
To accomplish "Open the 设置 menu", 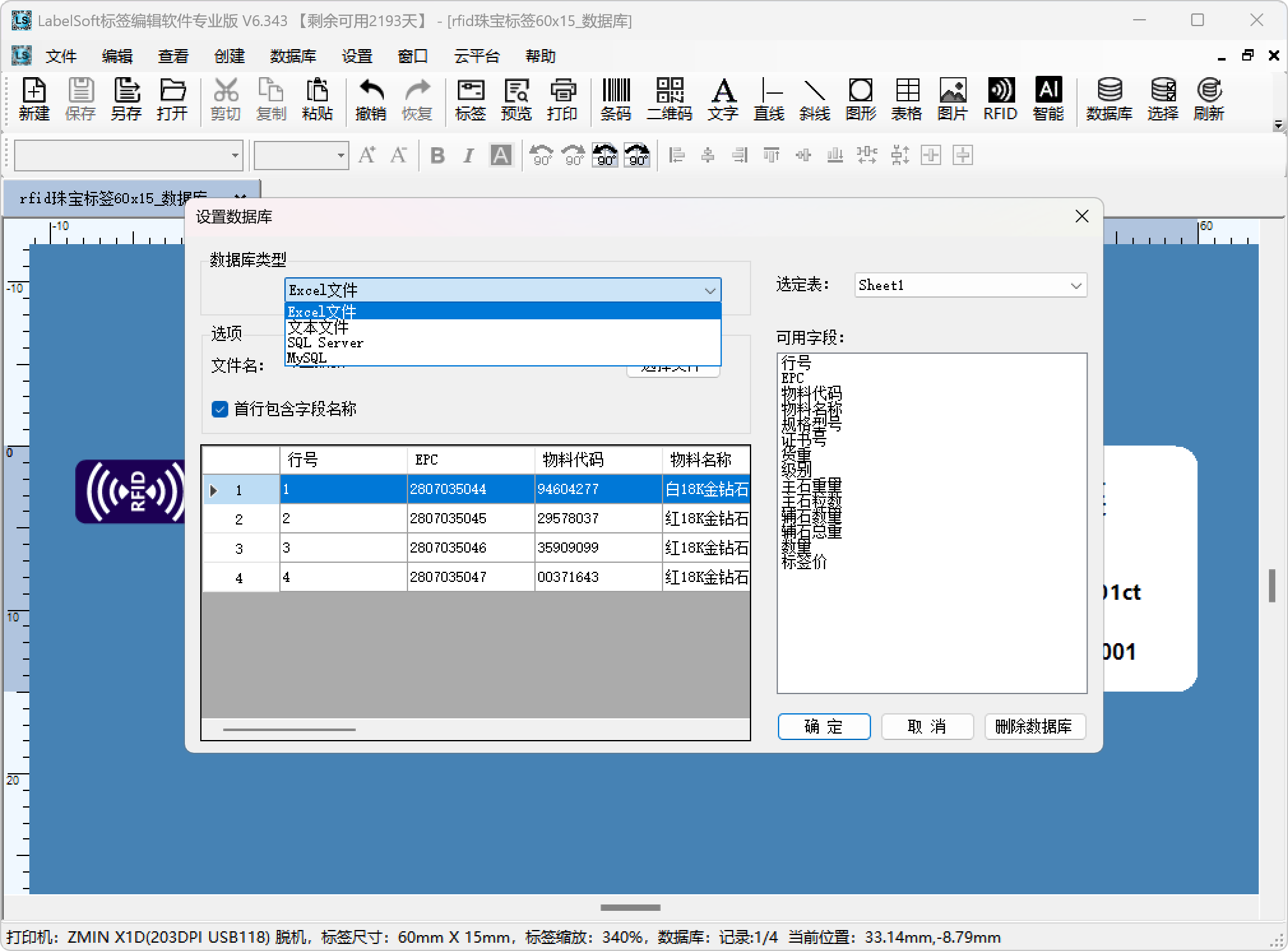I will click(x=357, y=56).
